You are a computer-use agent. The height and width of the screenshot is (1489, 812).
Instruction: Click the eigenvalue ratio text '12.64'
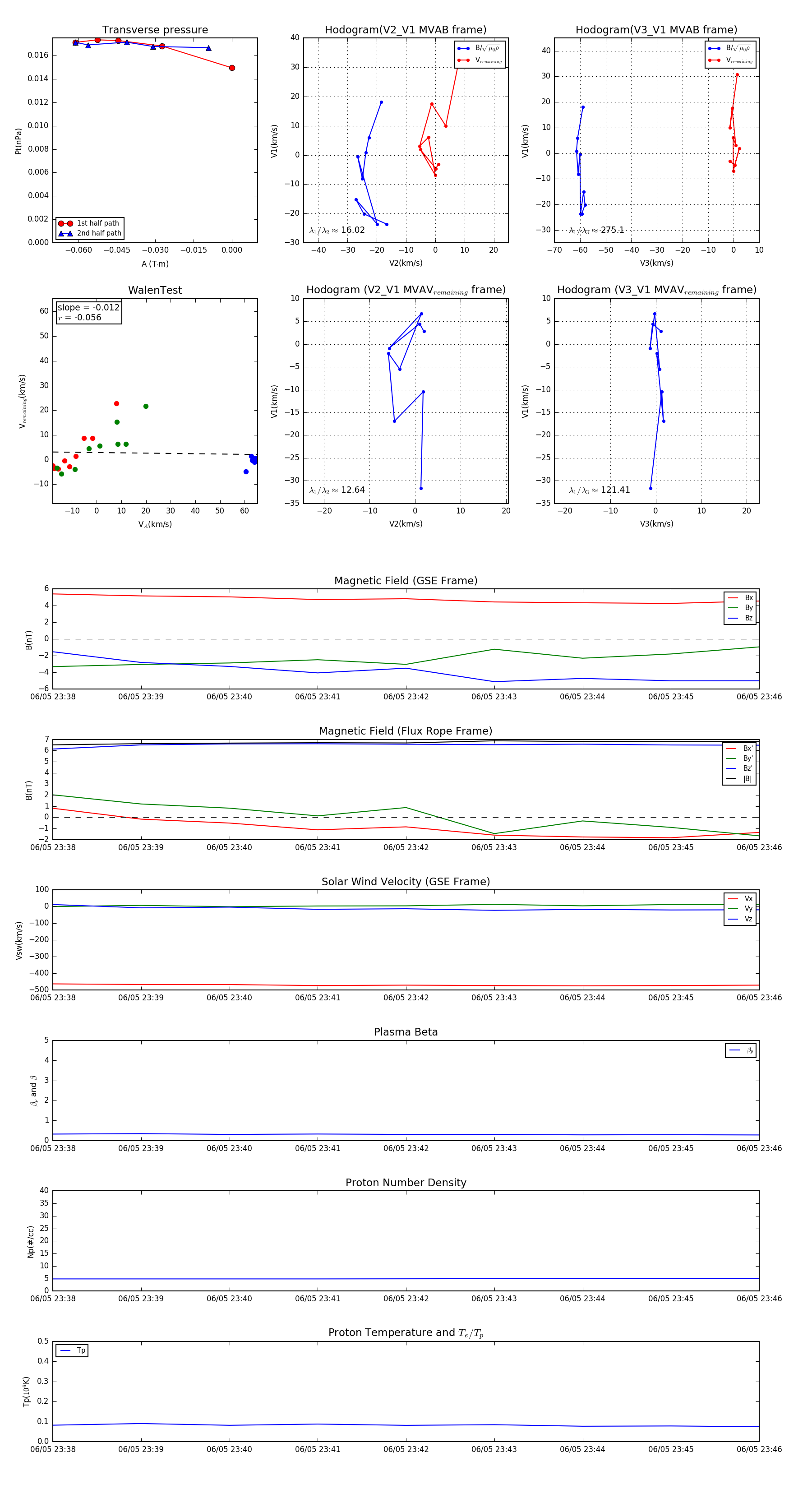352,490
